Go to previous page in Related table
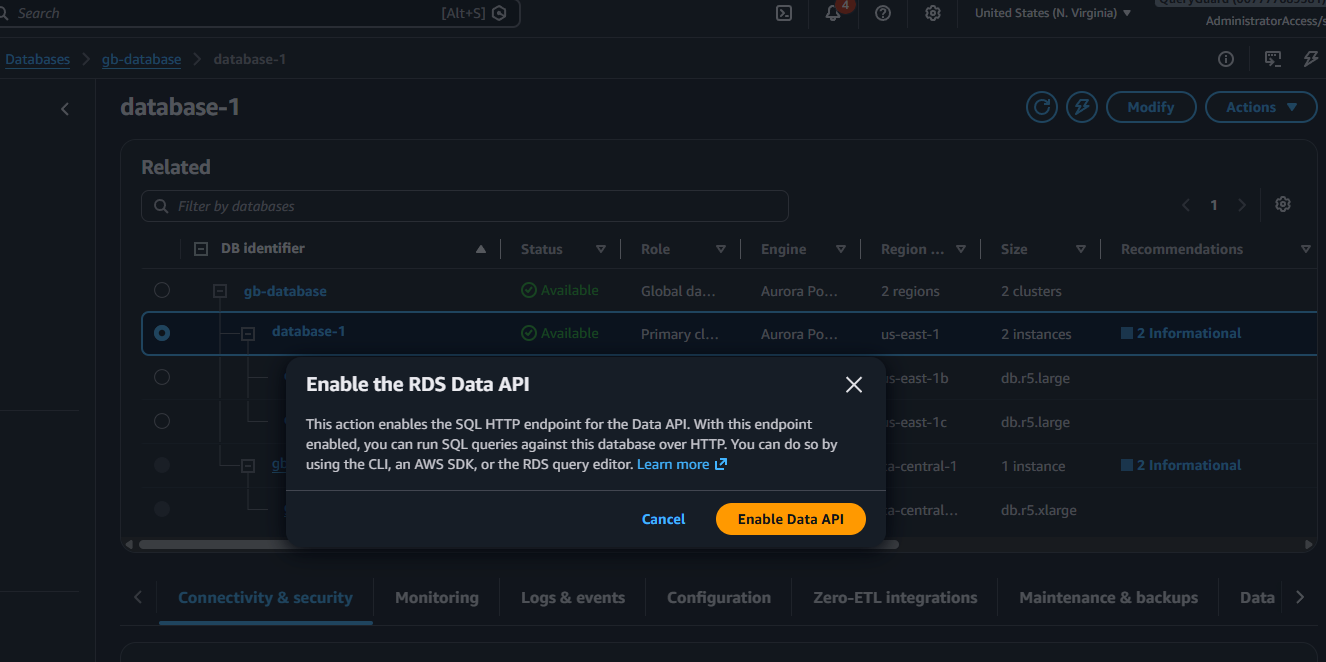This screenshot has height=662, width=1326. click(x=1186, y=205)
